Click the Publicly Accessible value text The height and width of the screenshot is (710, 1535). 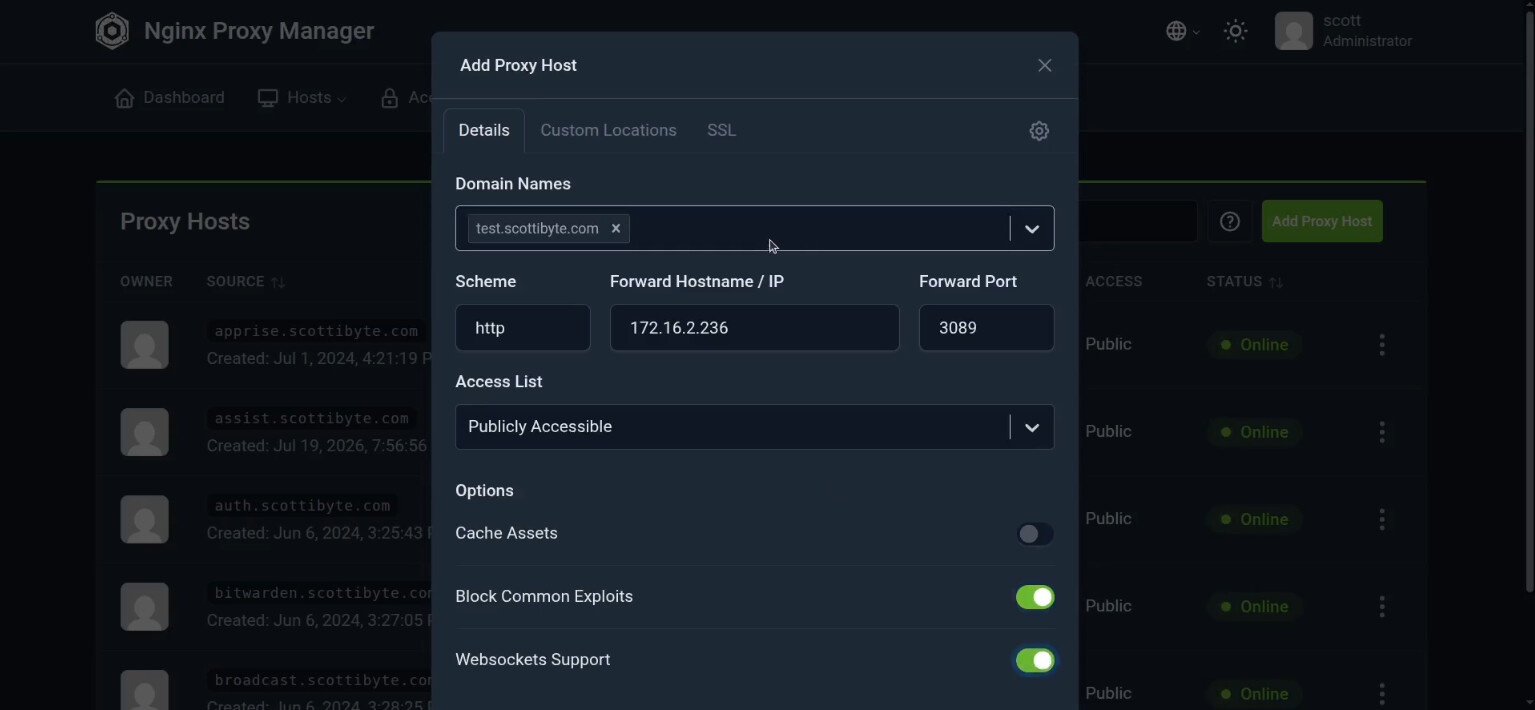[x=540, y=427]
